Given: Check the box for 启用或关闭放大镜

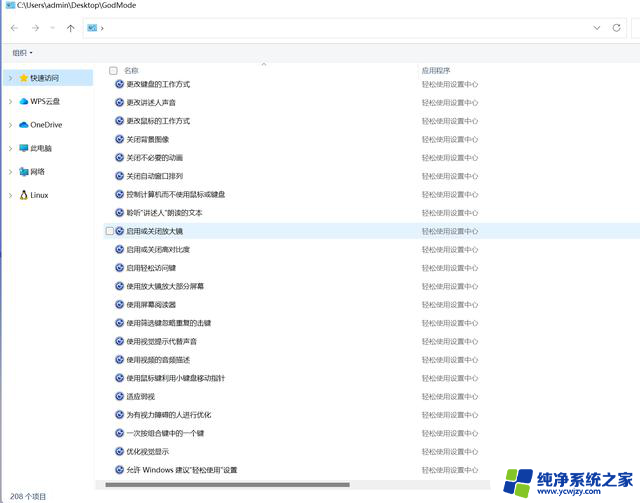Looking at the screenshot, I should (109, 231).
